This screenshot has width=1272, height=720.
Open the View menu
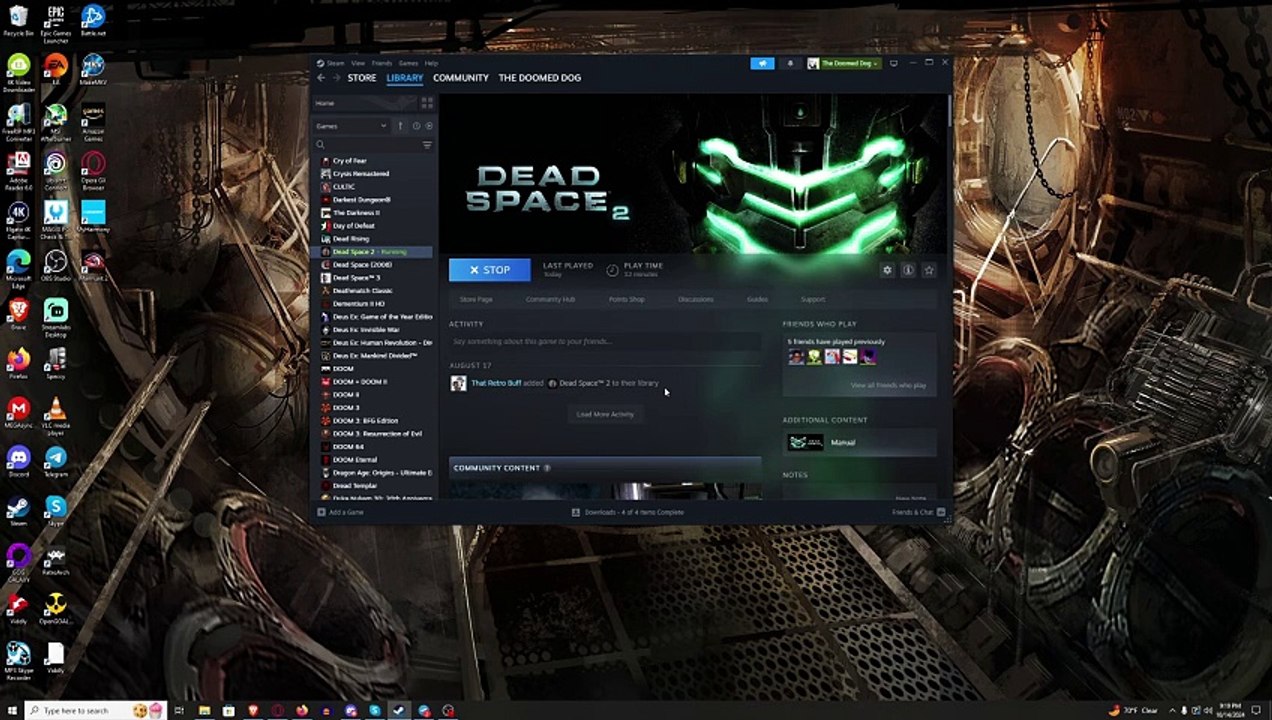(x=358, y=63)
